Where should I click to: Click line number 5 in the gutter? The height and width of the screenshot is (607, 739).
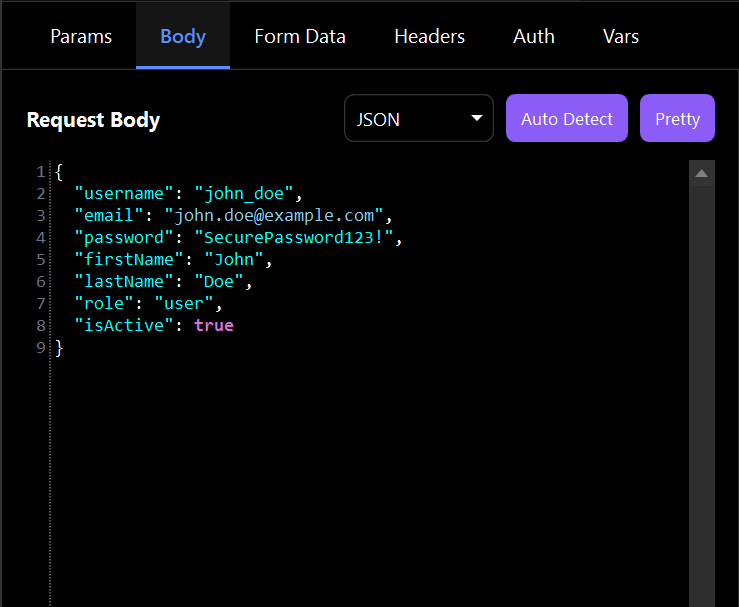pyautogui.click(x=41, y=260)
